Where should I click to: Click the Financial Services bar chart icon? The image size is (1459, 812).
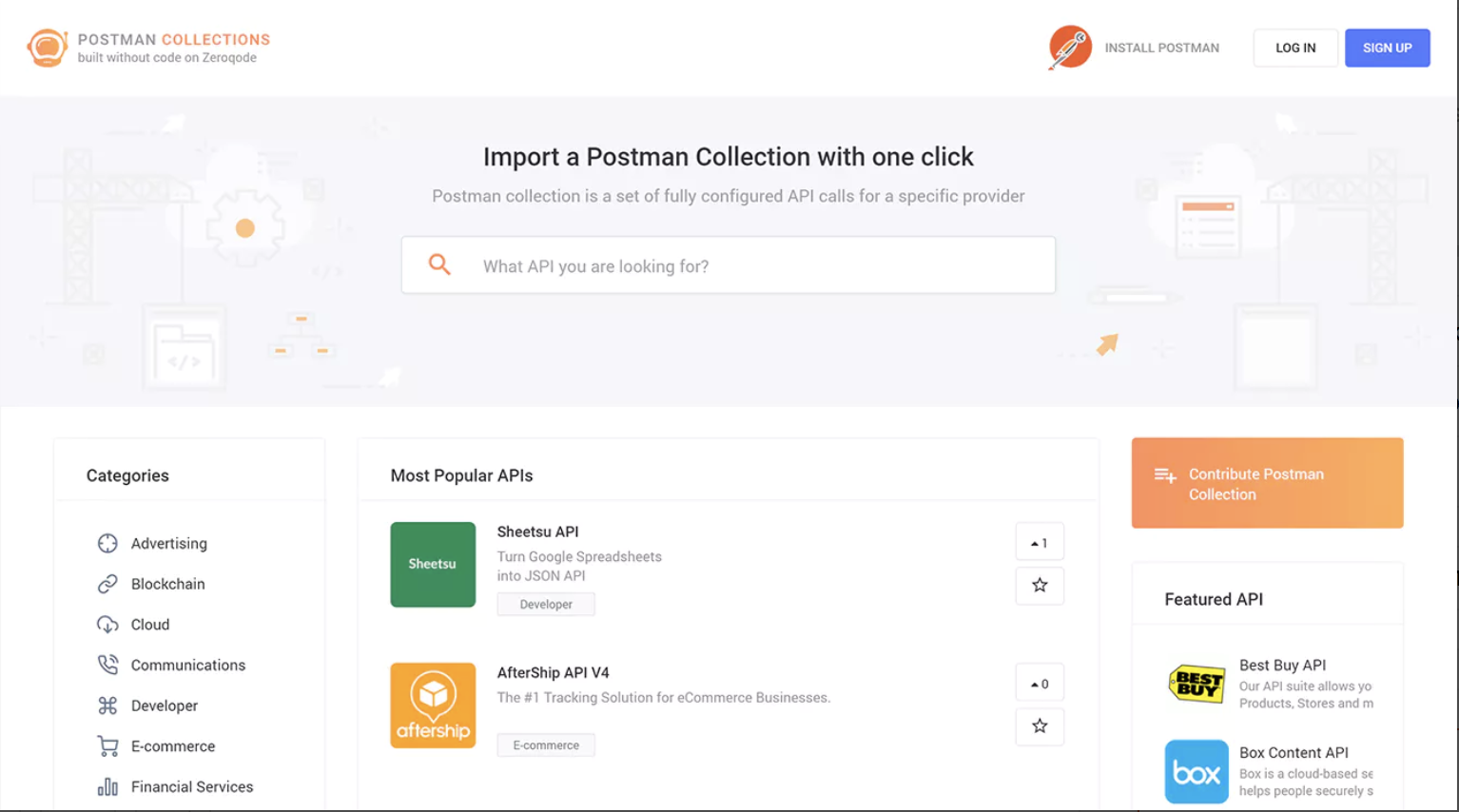coord(107,786)
